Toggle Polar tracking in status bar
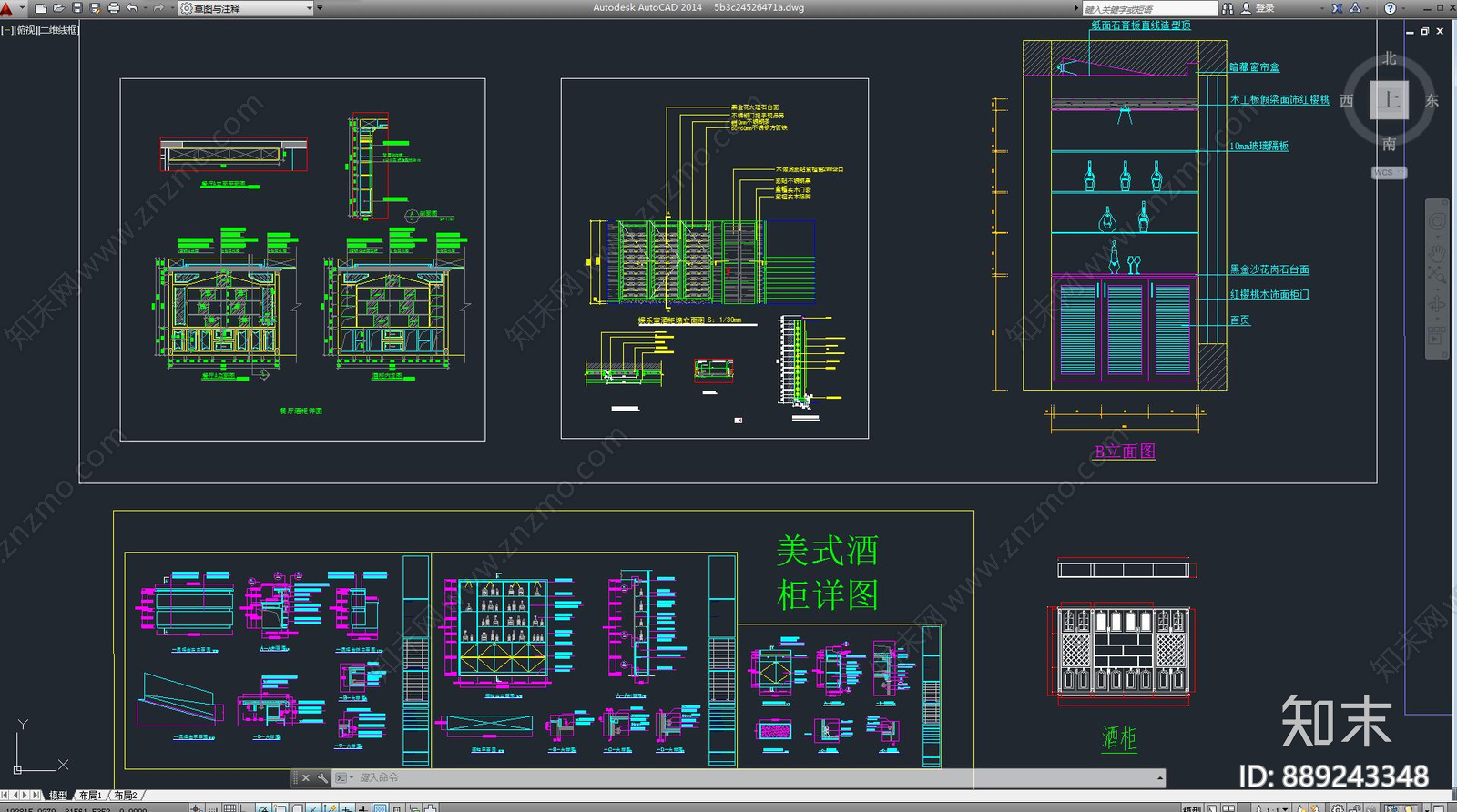 263,807
